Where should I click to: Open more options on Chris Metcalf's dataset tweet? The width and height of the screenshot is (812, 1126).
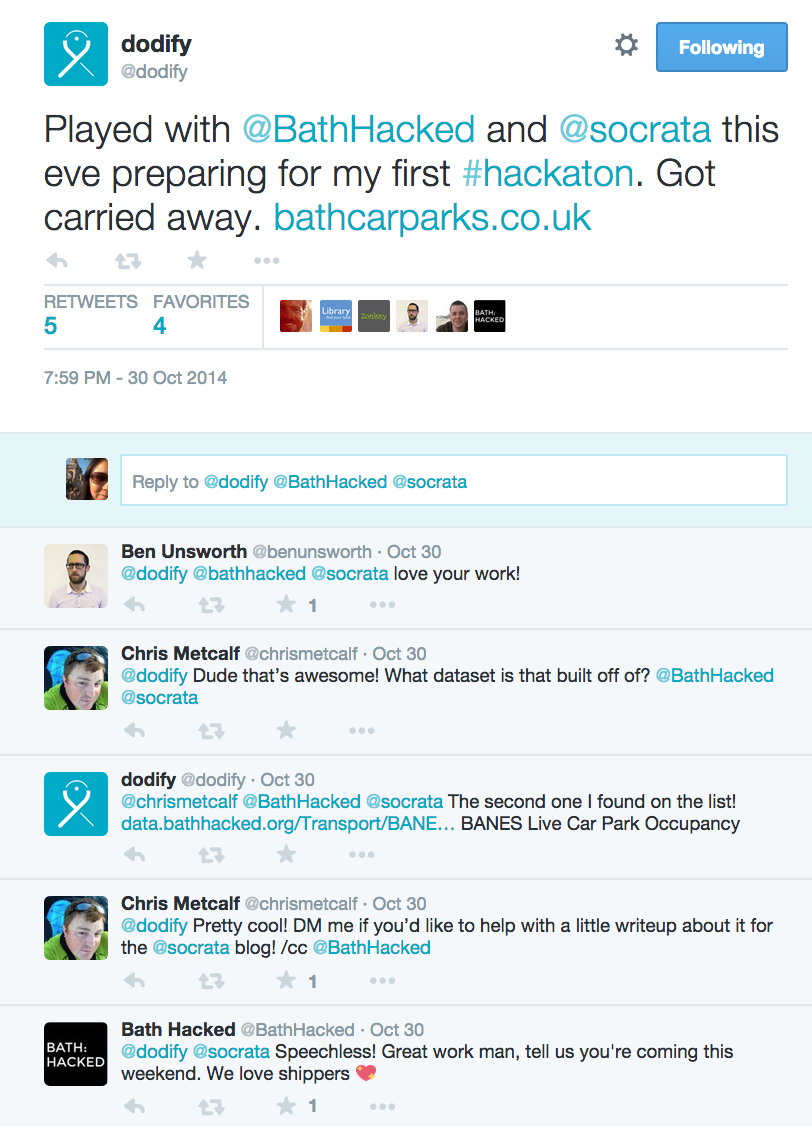(362, 731)
